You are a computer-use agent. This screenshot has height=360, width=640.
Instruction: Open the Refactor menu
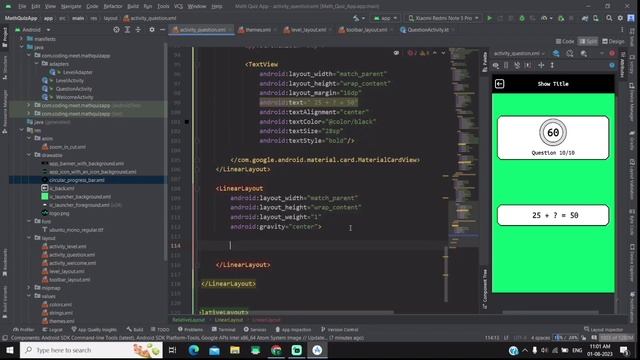113,7
